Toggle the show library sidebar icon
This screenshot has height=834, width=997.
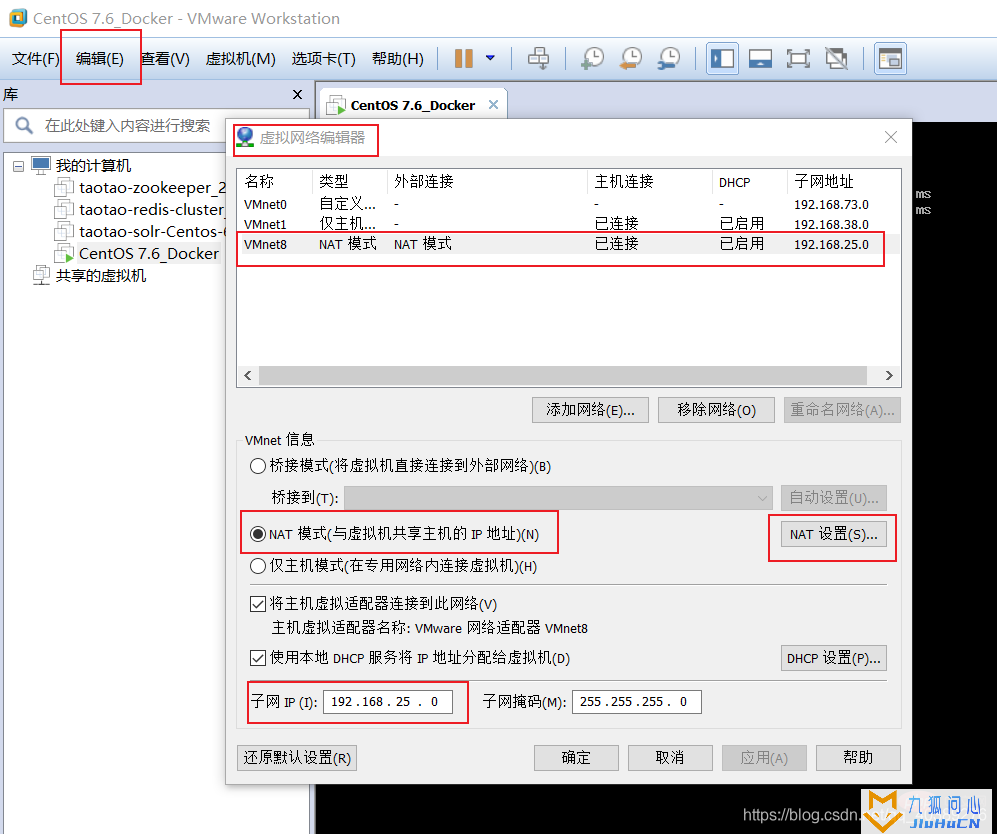click(722, 58)
